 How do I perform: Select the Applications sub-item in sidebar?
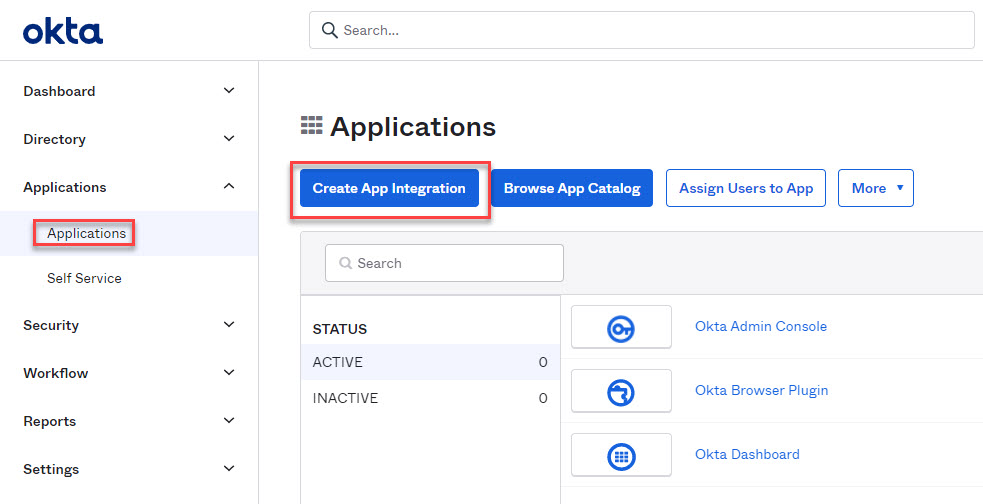87,233
